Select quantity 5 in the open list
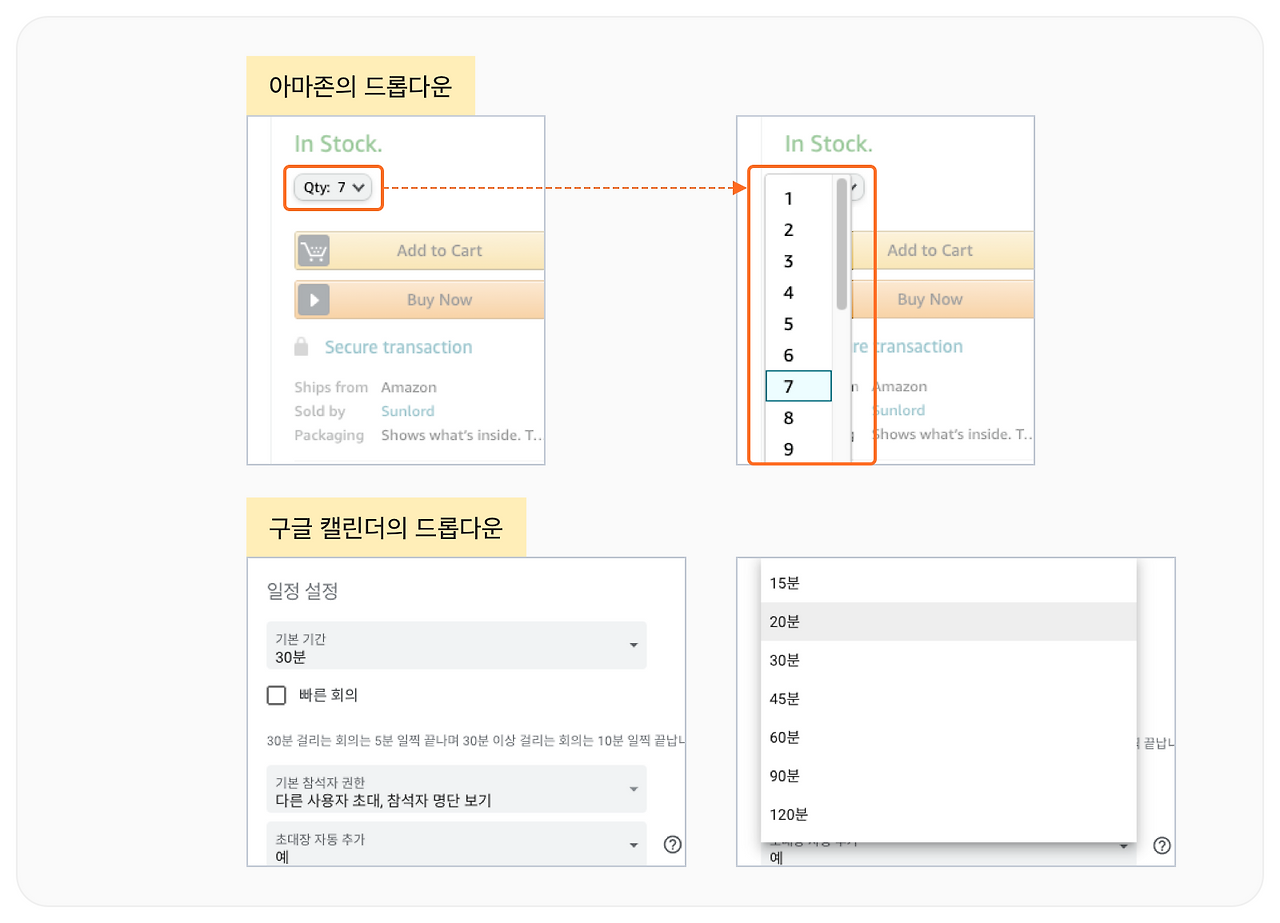This screenshot has width=1280, height=923. pyautogui.click(x=799, y=324)
